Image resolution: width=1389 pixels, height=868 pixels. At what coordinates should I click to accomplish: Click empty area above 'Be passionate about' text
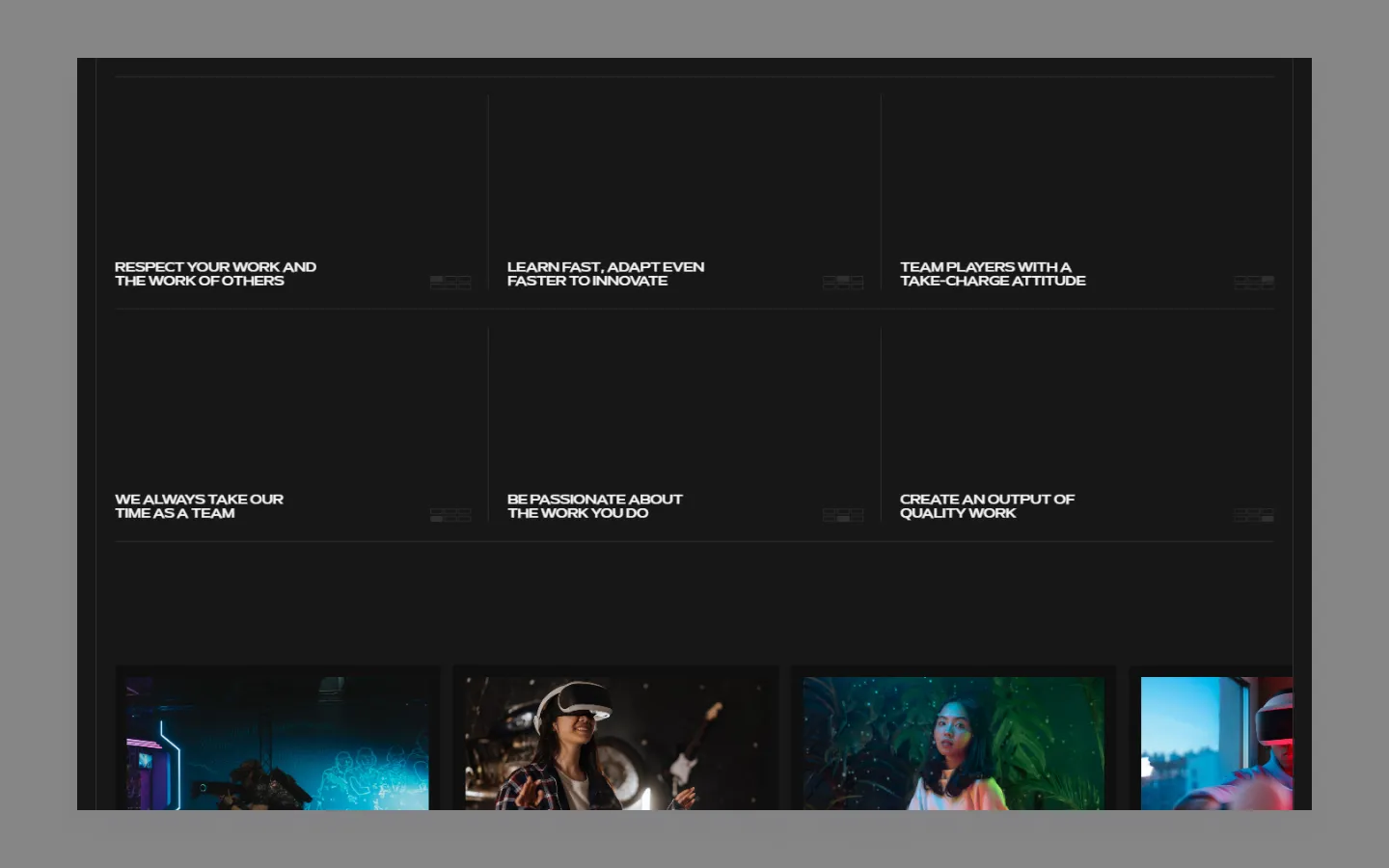tap(683, 405)
